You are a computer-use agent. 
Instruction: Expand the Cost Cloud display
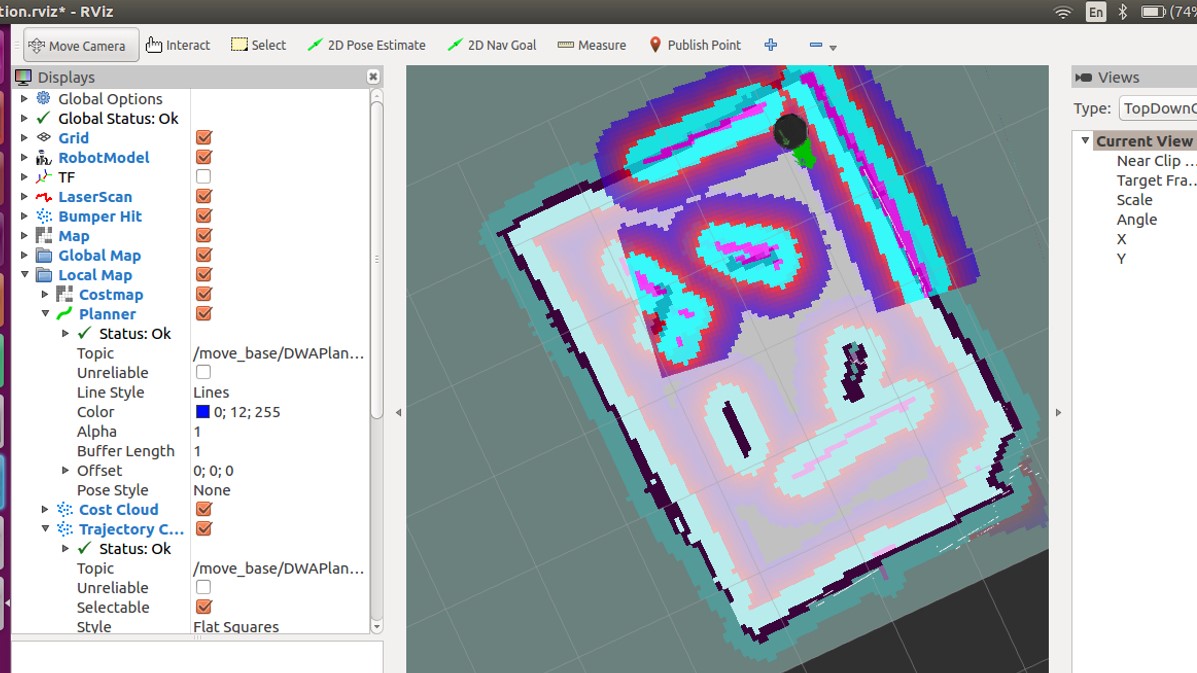pyautogui.click(x=45, y=510)
